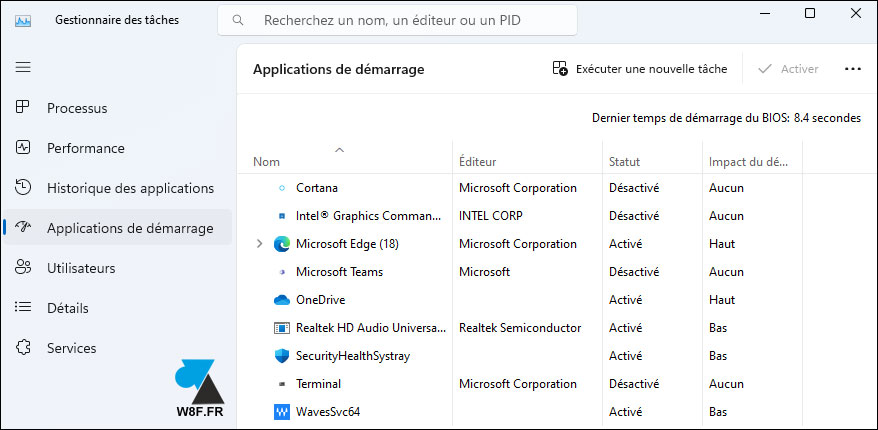Select Realtek HD Audio Universa... row name
Viewport: 878px width, 430px height.
[x=371, y=328]
